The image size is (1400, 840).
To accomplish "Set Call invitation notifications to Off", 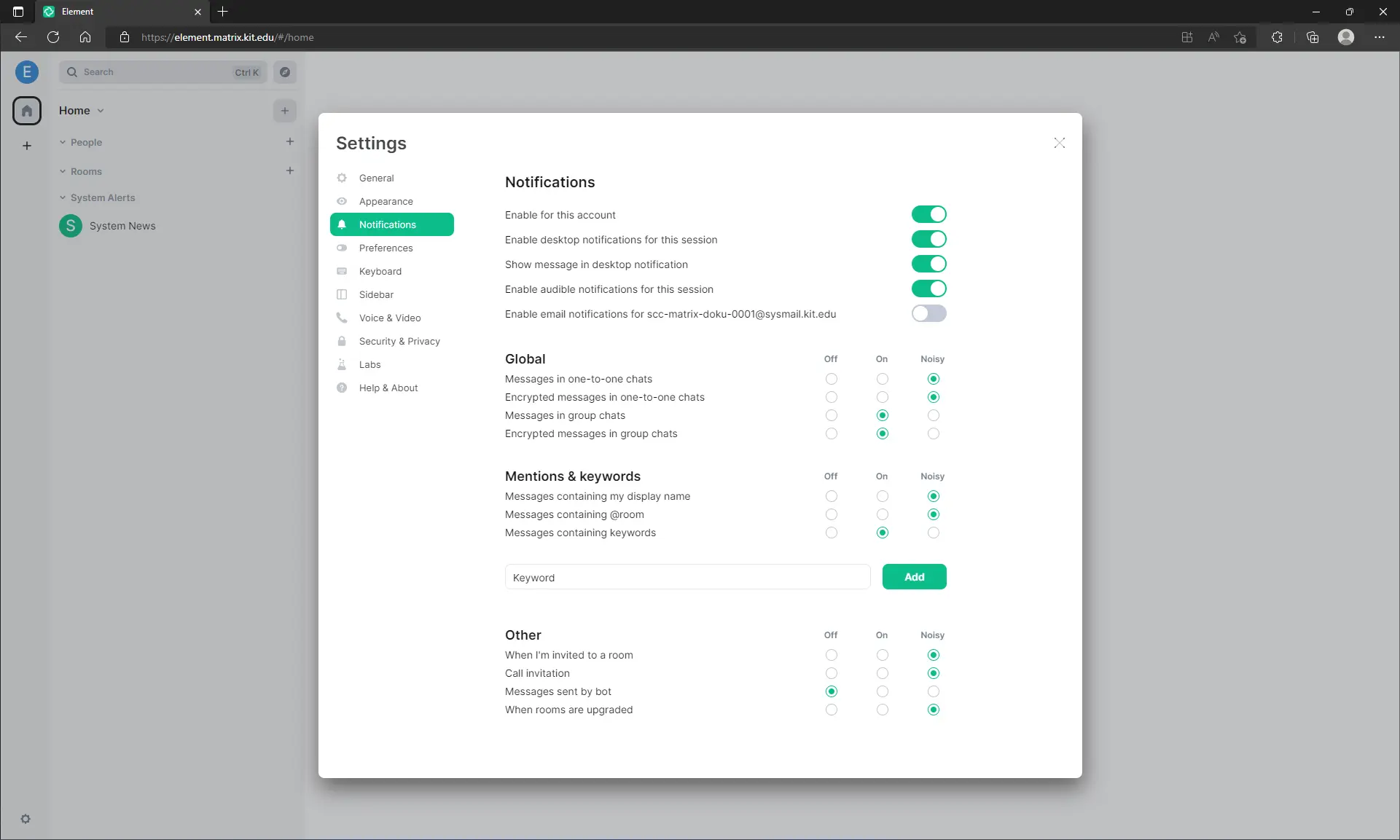I will [831, 673].
